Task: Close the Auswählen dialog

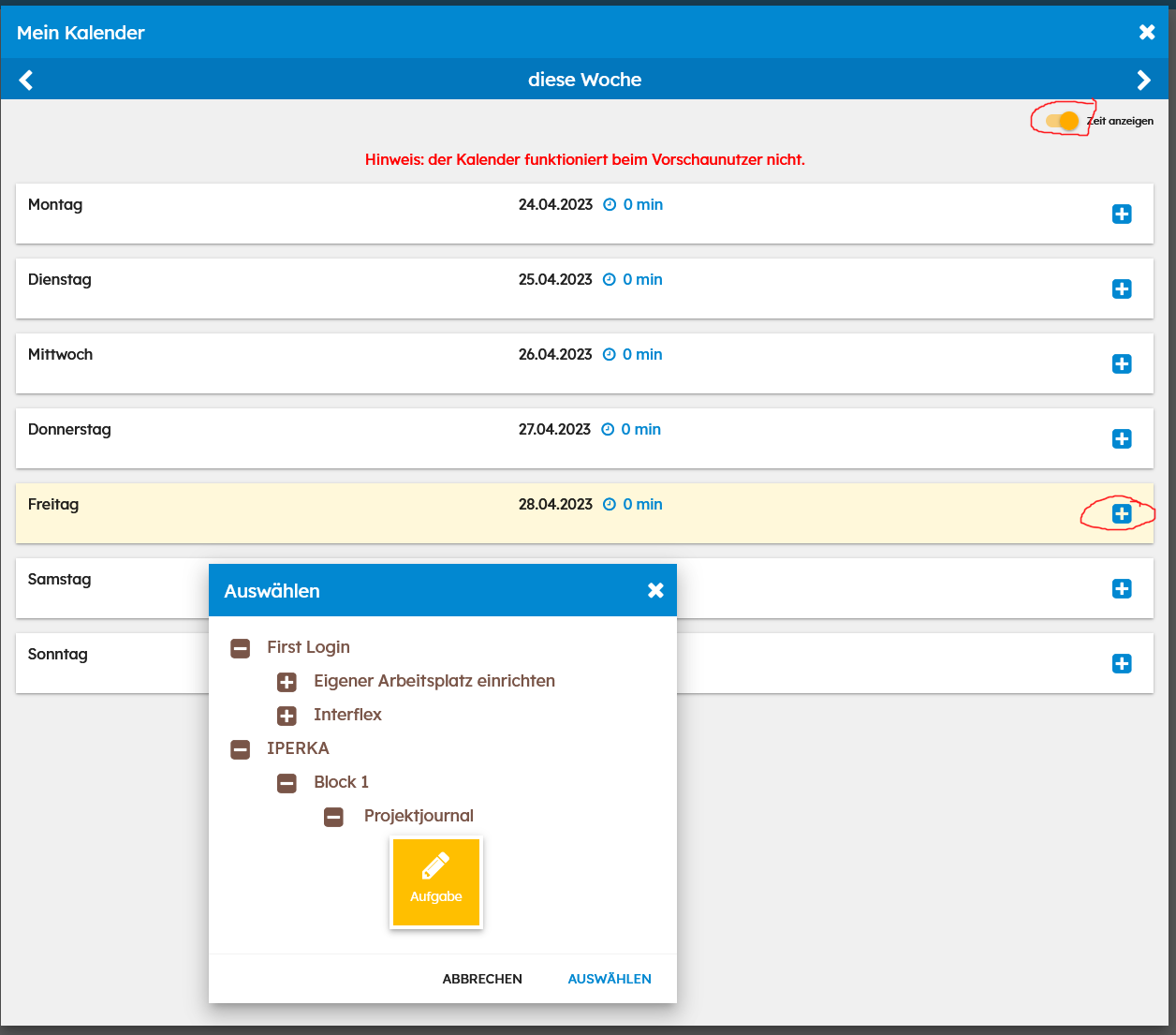Action: pos(655,590)
